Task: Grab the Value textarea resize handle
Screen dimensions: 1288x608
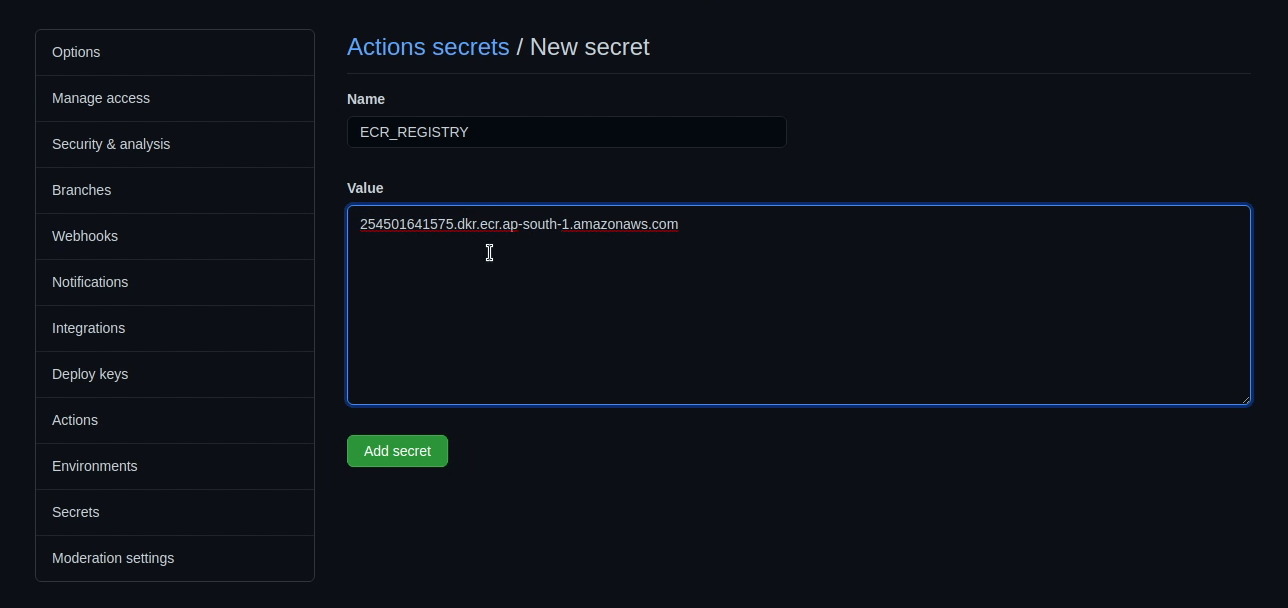Action: pos(1245,399)
